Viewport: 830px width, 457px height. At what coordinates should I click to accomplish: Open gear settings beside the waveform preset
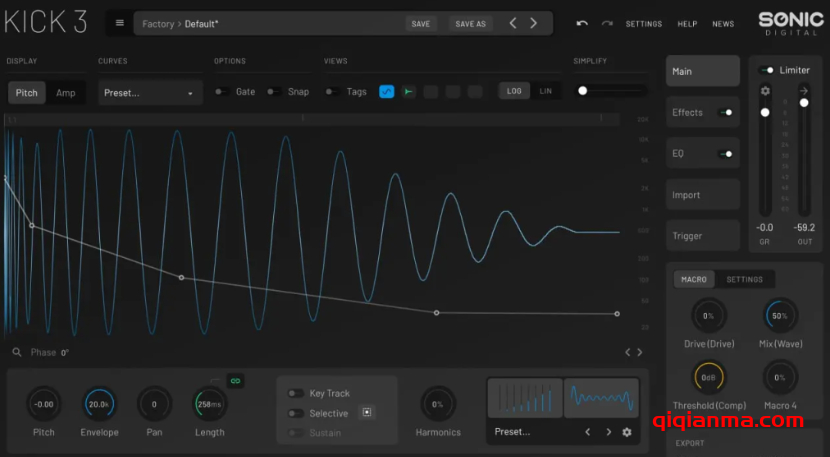627,432
